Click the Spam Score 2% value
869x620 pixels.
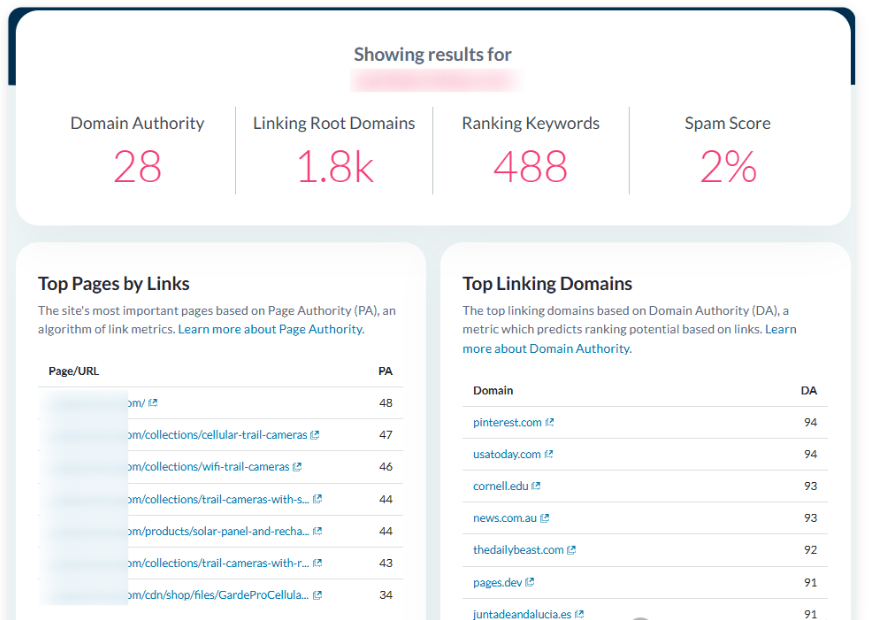[x=727, y=167]
